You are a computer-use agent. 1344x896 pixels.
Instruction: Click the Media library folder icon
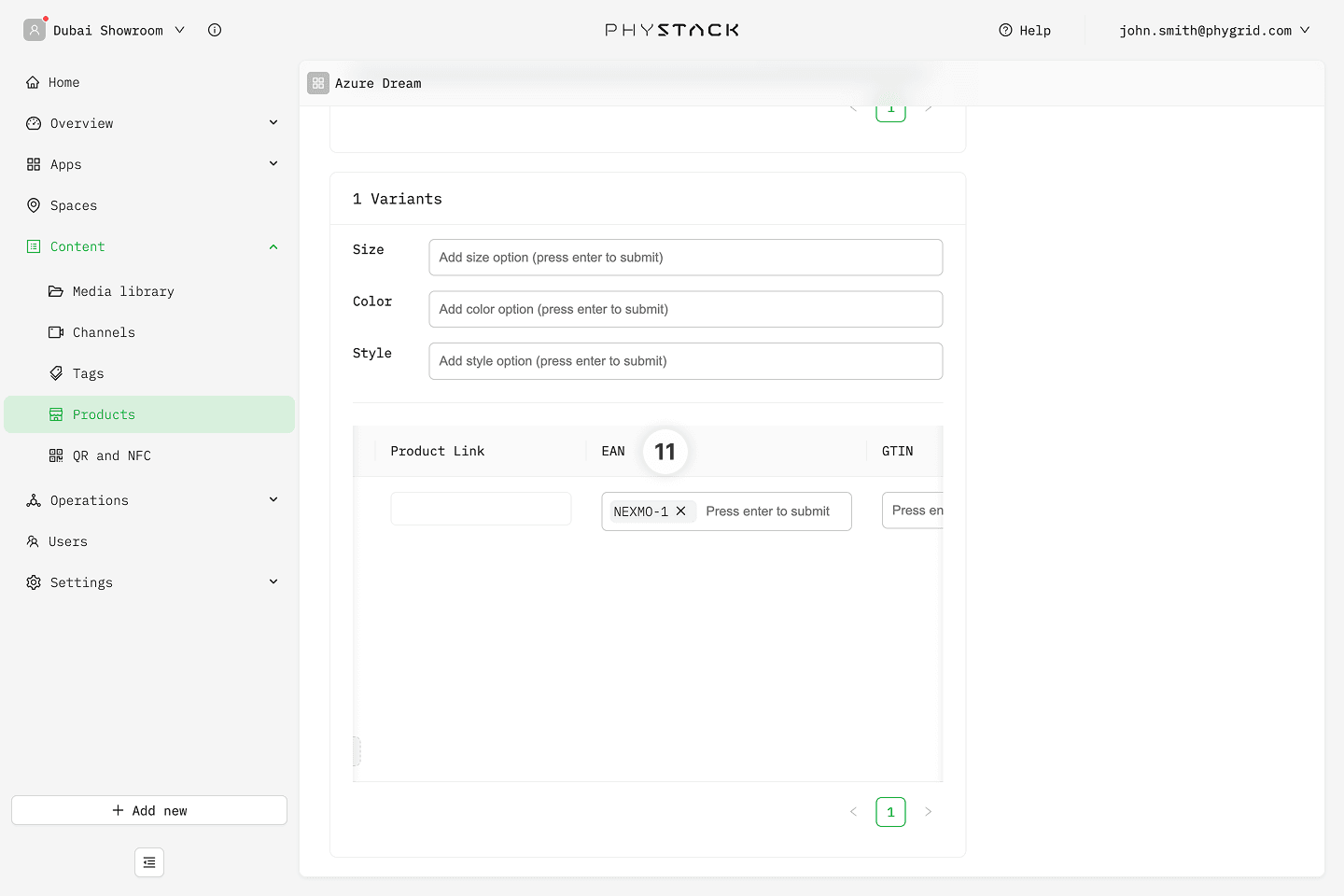pos(56,291)
